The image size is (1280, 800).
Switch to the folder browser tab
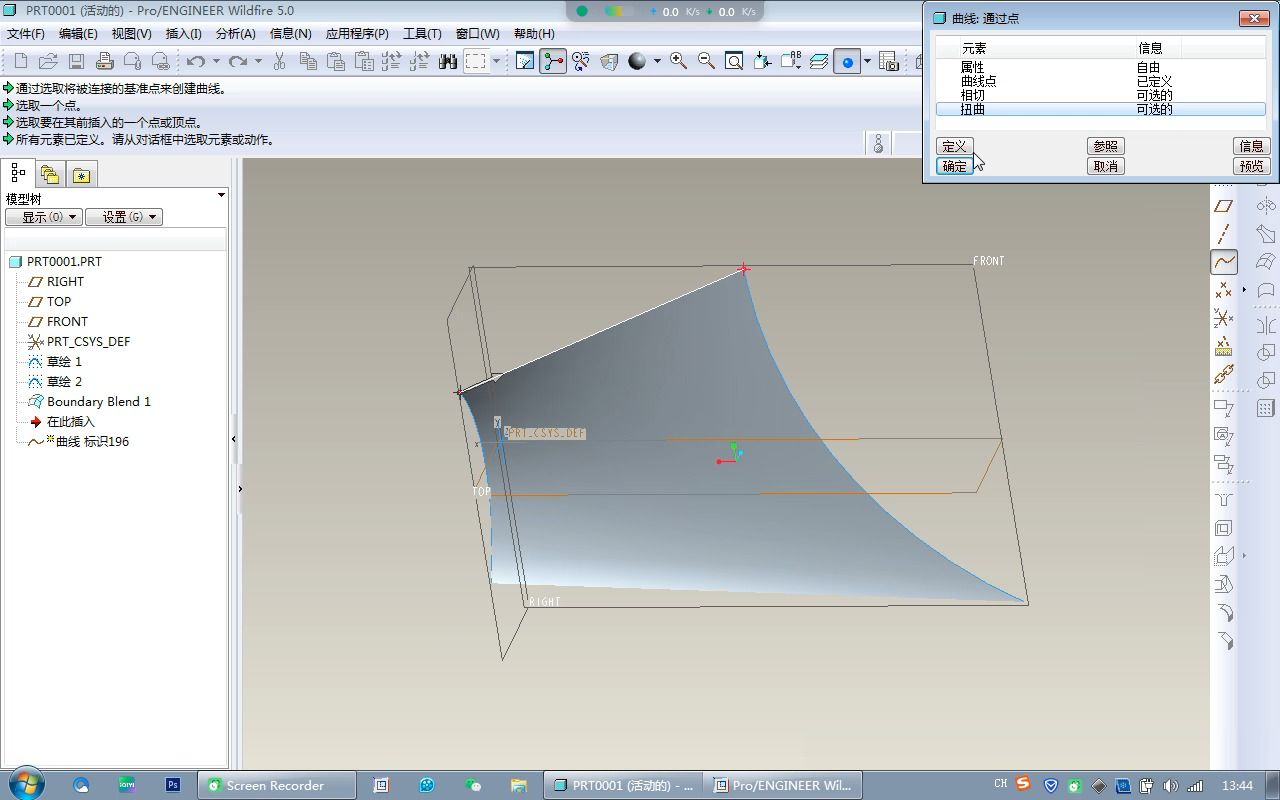pos(50,174)
